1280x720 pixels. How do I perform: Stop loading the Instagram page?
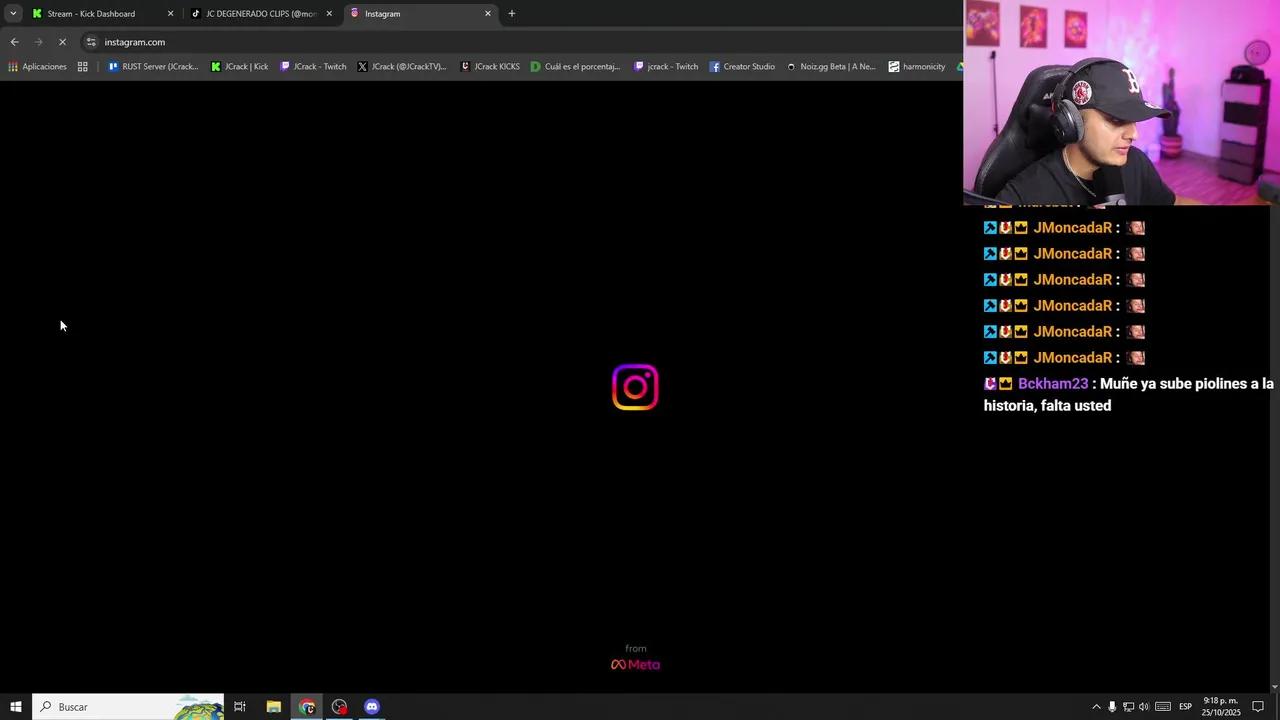point(62,42)
